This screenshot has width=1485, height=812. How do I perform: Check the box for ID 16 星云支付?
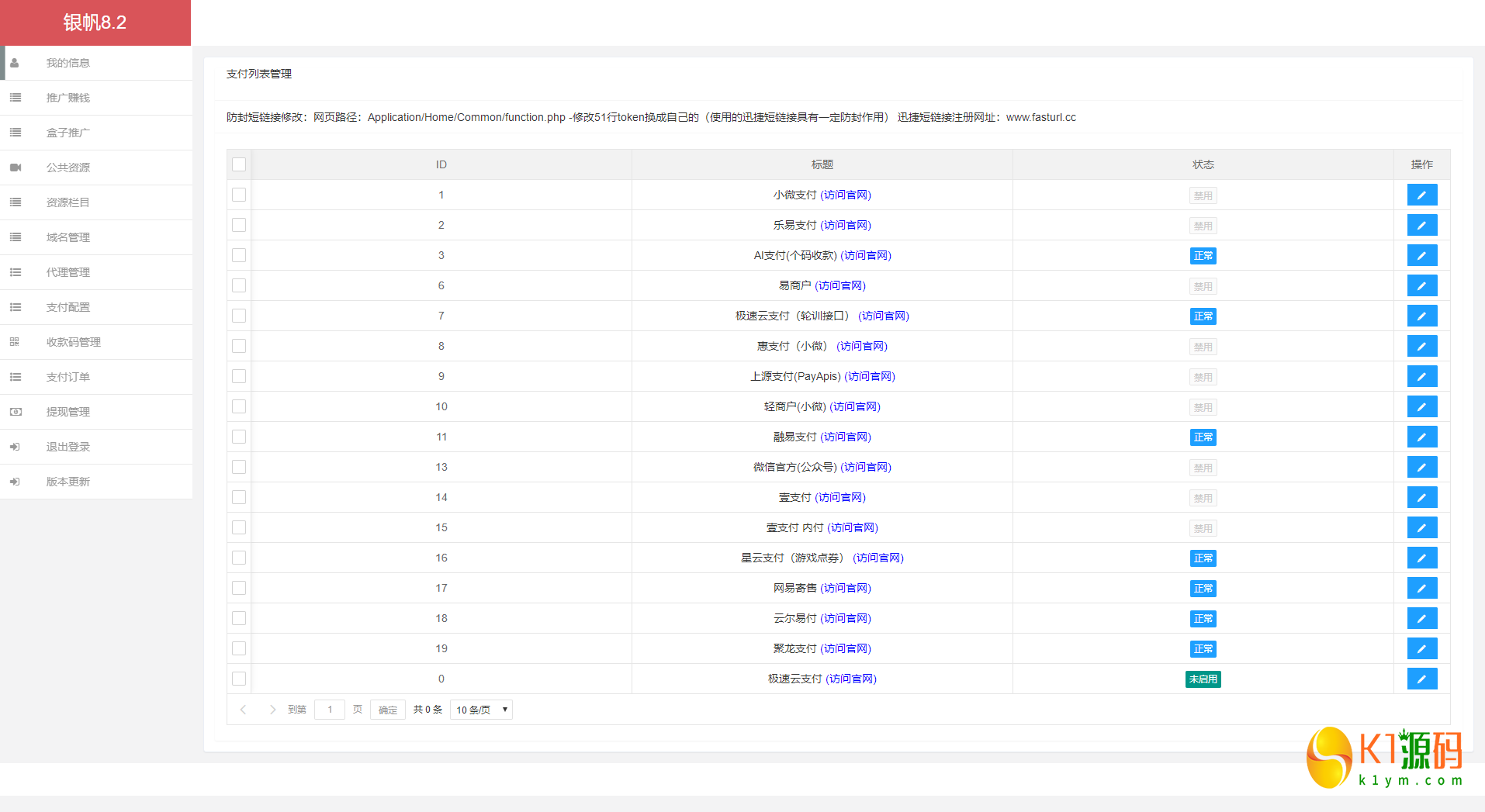click(239, 558)
